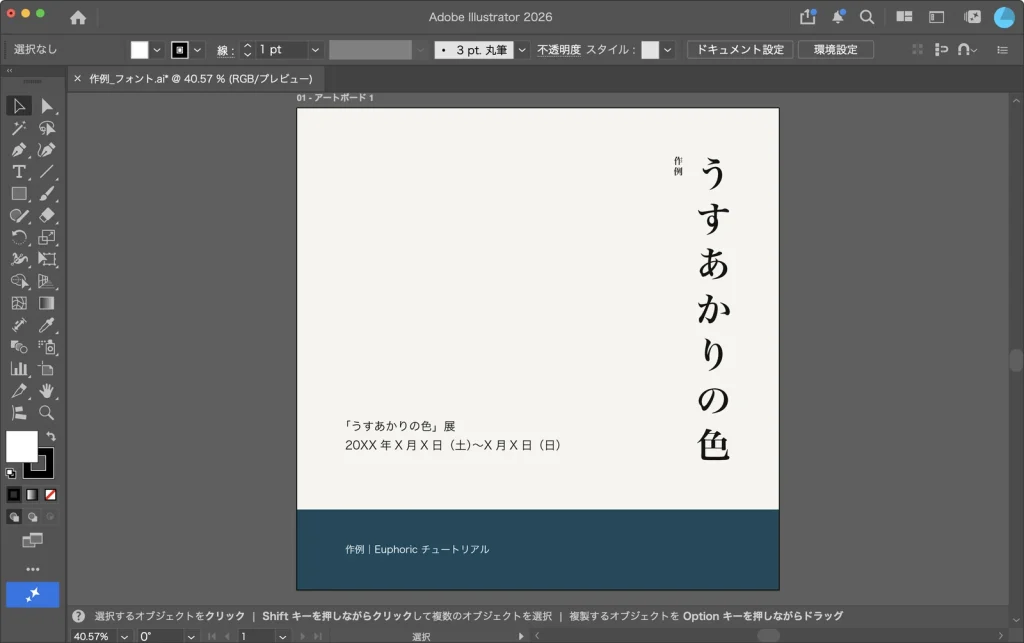Select the Direct Selection tool

(47, 106)
